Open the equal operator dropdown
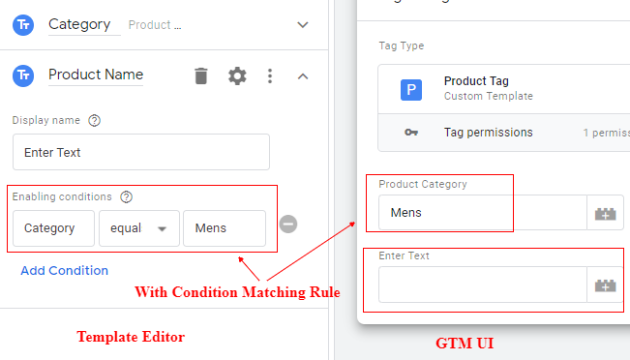630x360 pixels. coord(139,228)
